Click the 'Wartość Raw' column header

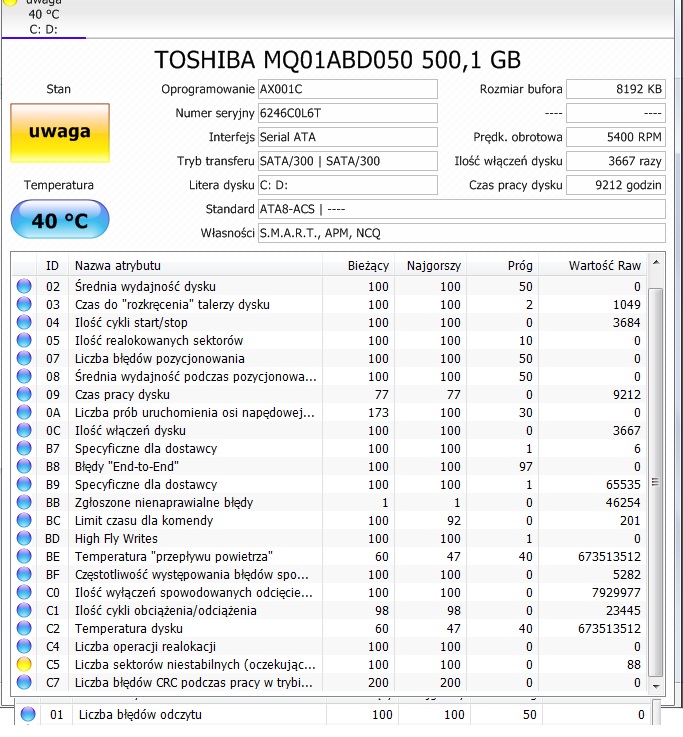tap(592, 266)
